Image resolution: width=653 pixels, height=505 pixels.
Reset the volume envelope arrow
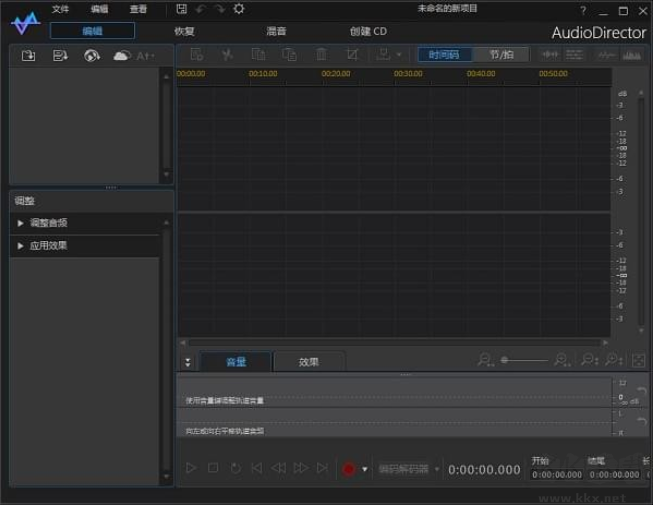click(642, 391)
